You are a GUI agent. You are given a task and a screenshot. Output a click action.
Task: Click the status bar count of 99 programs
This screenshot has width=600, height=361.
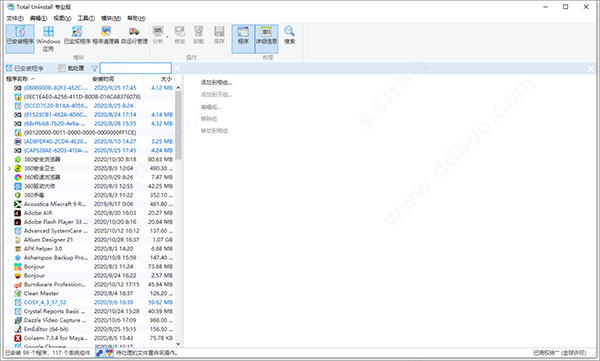(48, 353)
